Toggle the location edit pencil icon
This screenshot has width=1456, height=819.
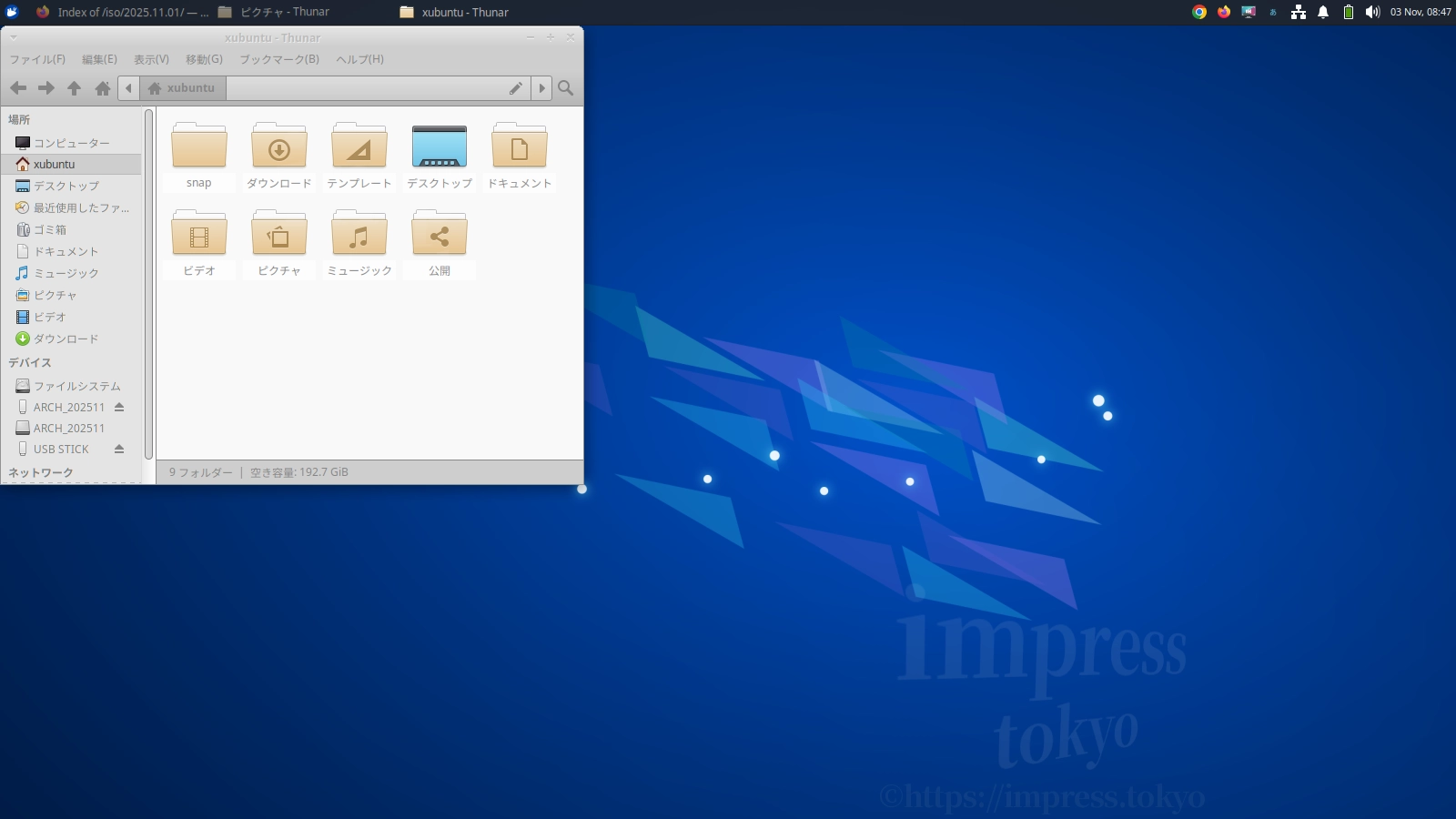click(x=516, y=88)
